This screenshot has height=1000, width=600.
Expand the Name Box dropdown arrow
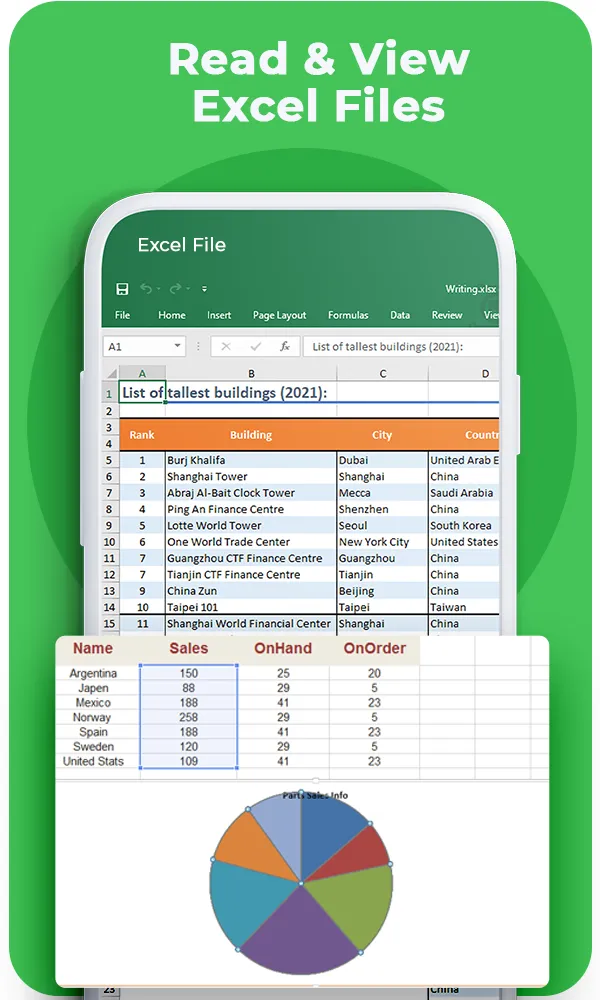coord(177,346)
